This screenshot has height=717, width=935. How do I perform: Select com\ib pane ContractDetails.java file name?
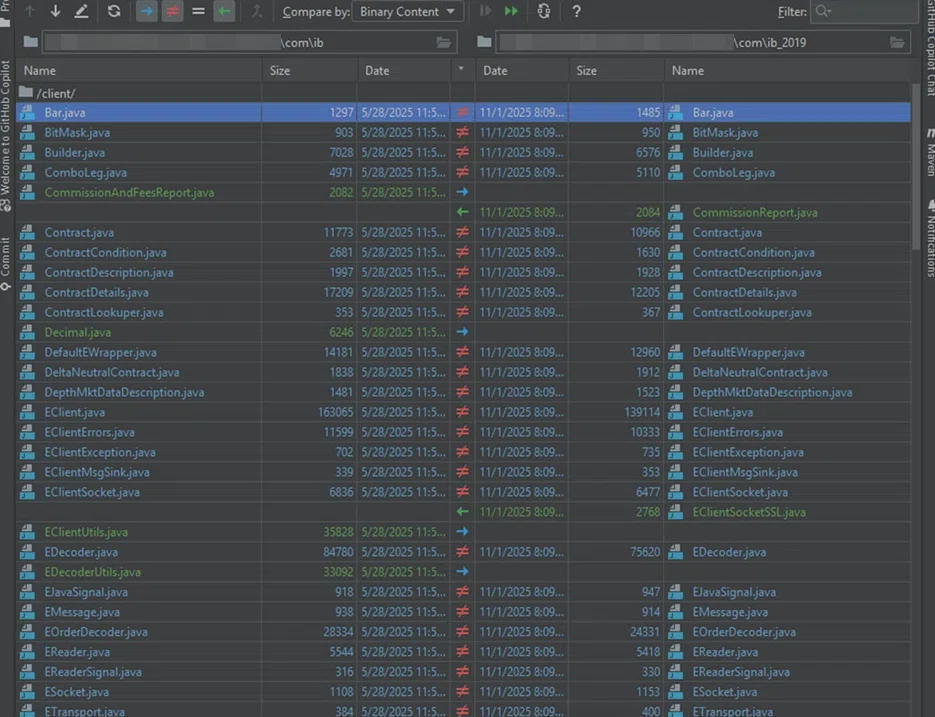[x=97, y=292]
